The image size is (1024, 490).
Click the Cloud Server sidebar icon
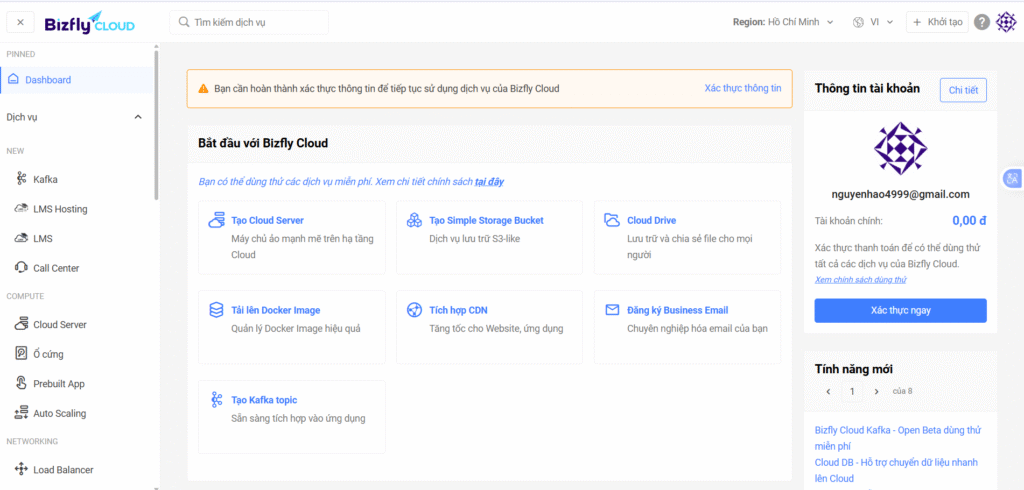tap(22, 325)
